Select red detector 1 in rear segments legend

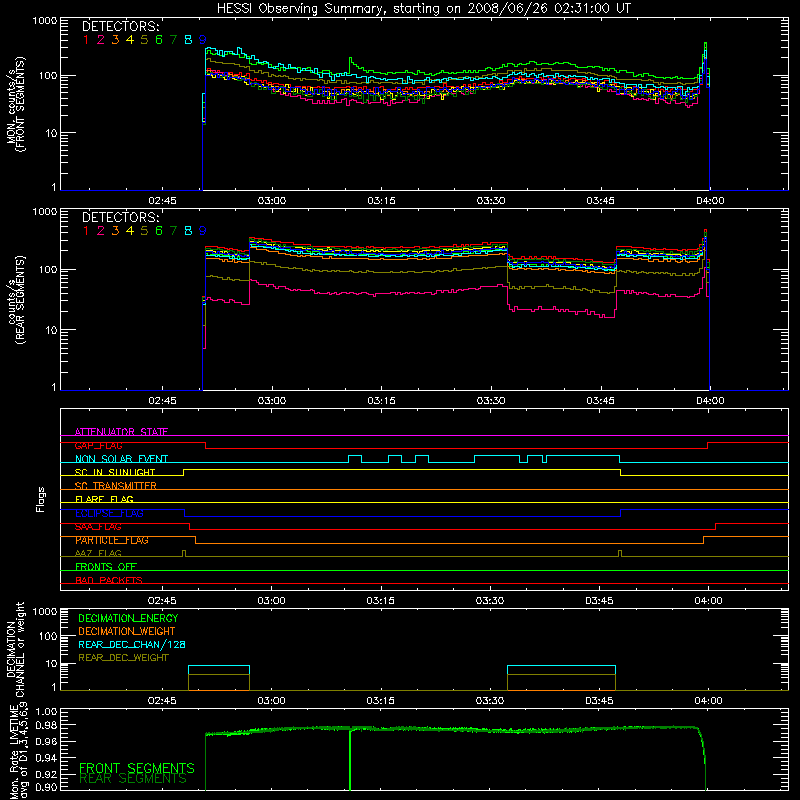tap(86, 231)
